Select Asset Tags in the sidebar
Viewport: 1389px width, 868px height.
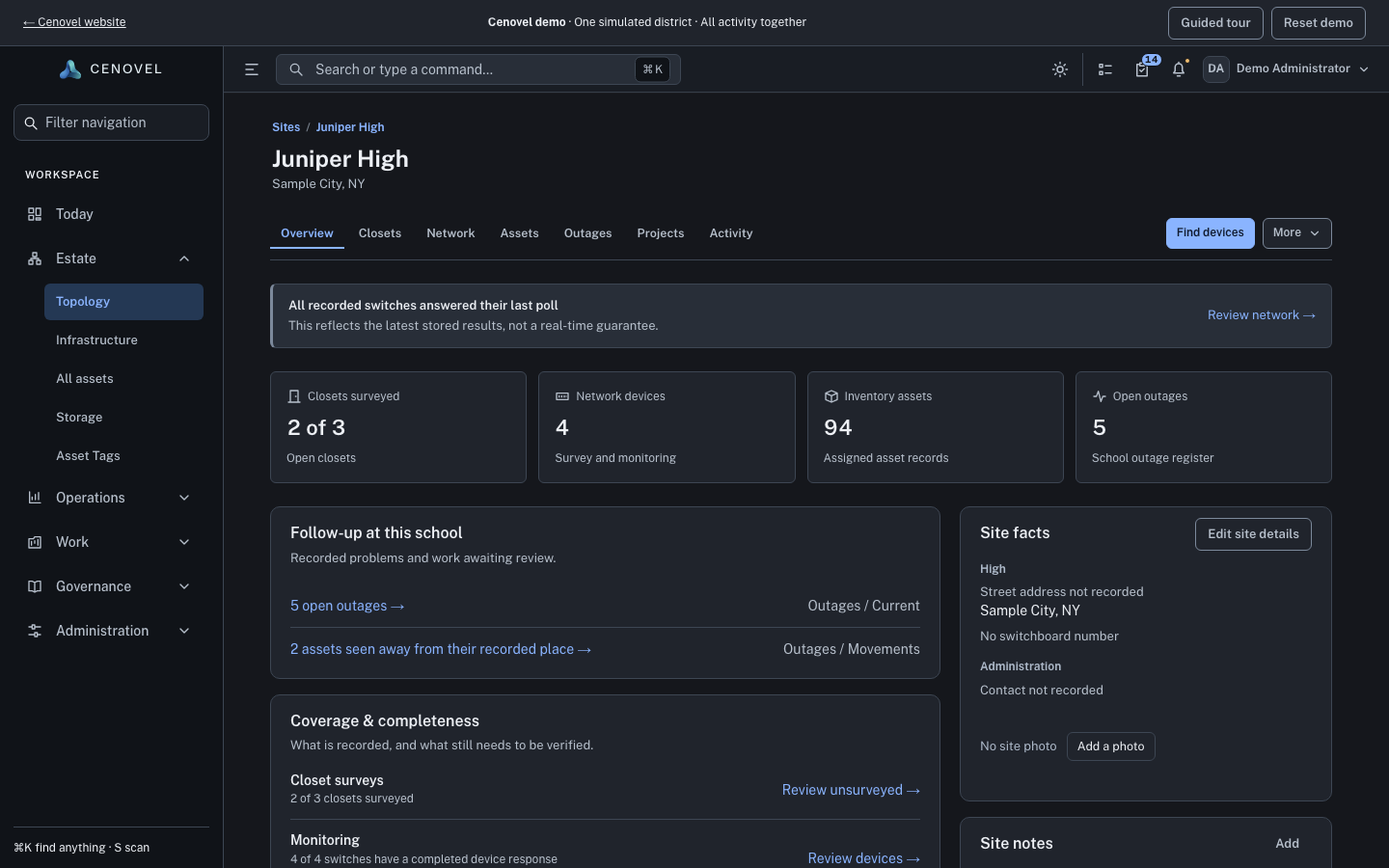point(123,456)
